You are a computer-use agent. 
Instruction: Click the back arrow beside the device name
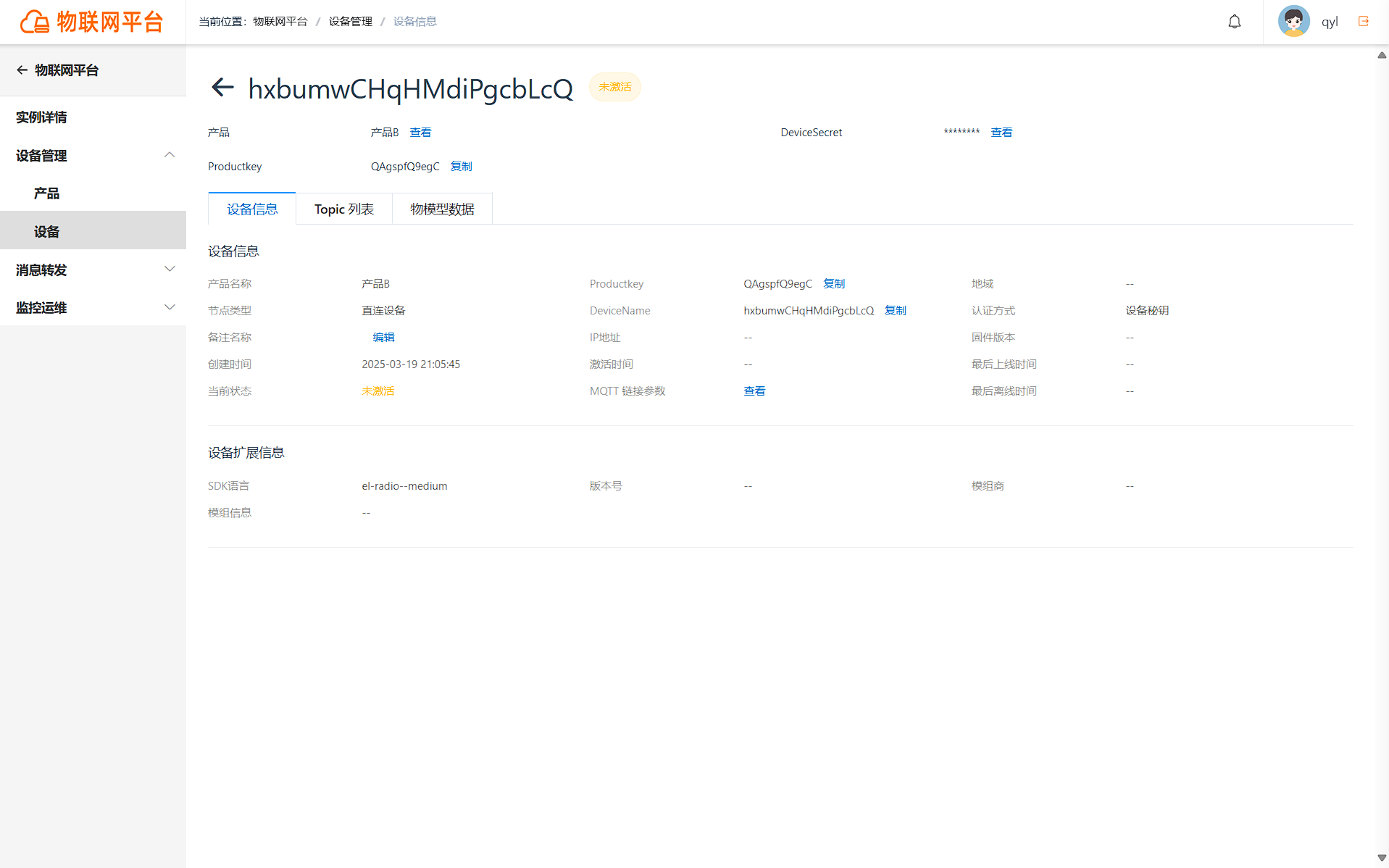click(x=222, y=88)
